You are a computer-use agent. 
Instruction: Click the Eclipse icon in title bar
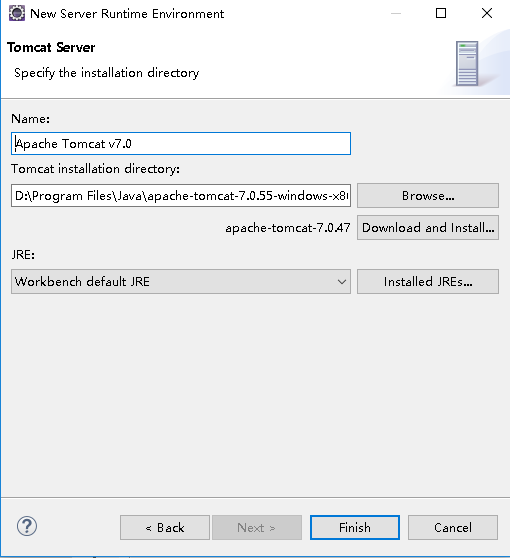click(17, 14)
